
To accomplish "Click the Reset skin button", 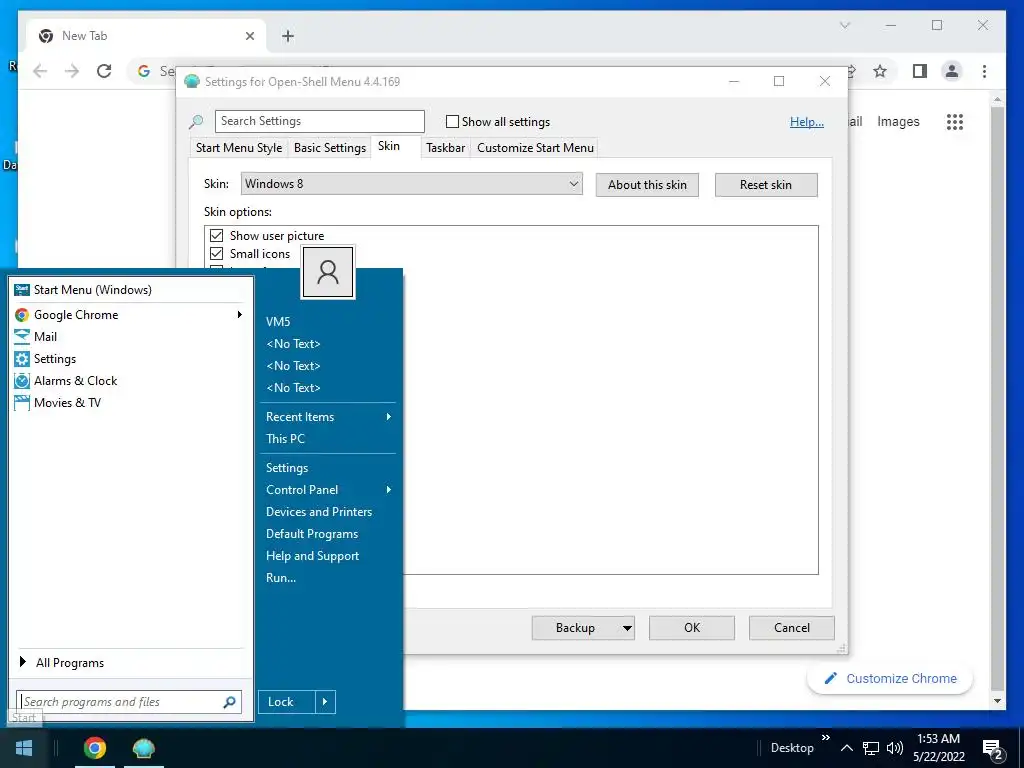I will pos(766,185).
